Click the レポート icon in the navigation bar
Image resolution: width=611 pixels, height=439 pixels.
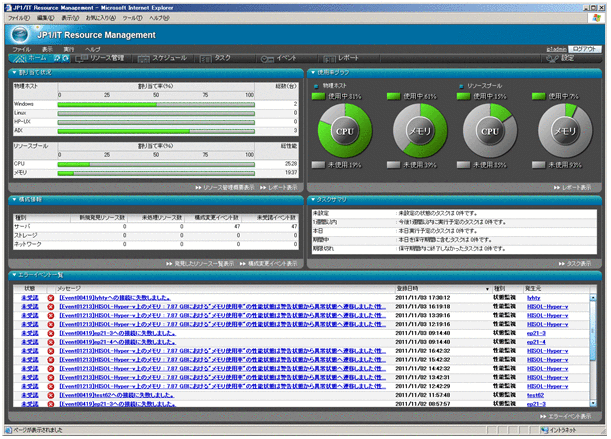point(329,59)
